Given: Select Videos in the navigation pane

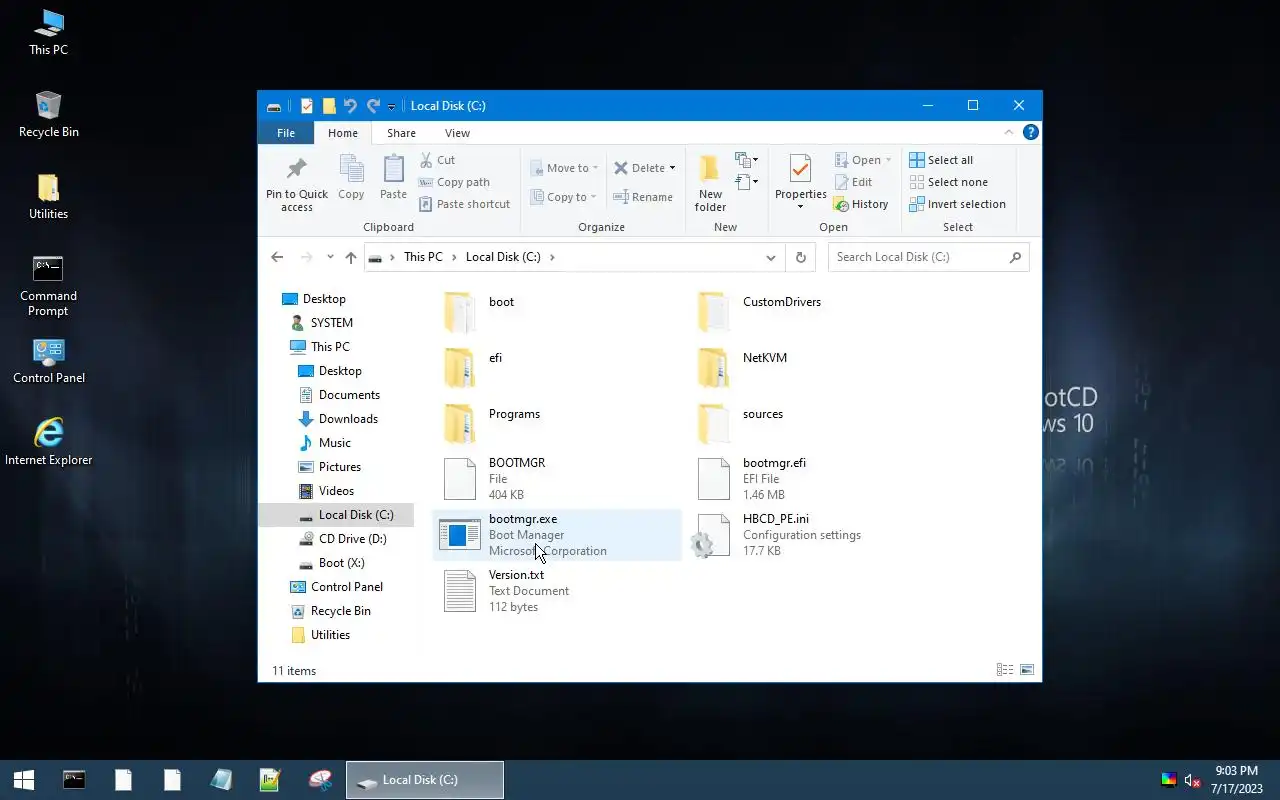Looking at the screenshot, I should click(x=327, y=491).
